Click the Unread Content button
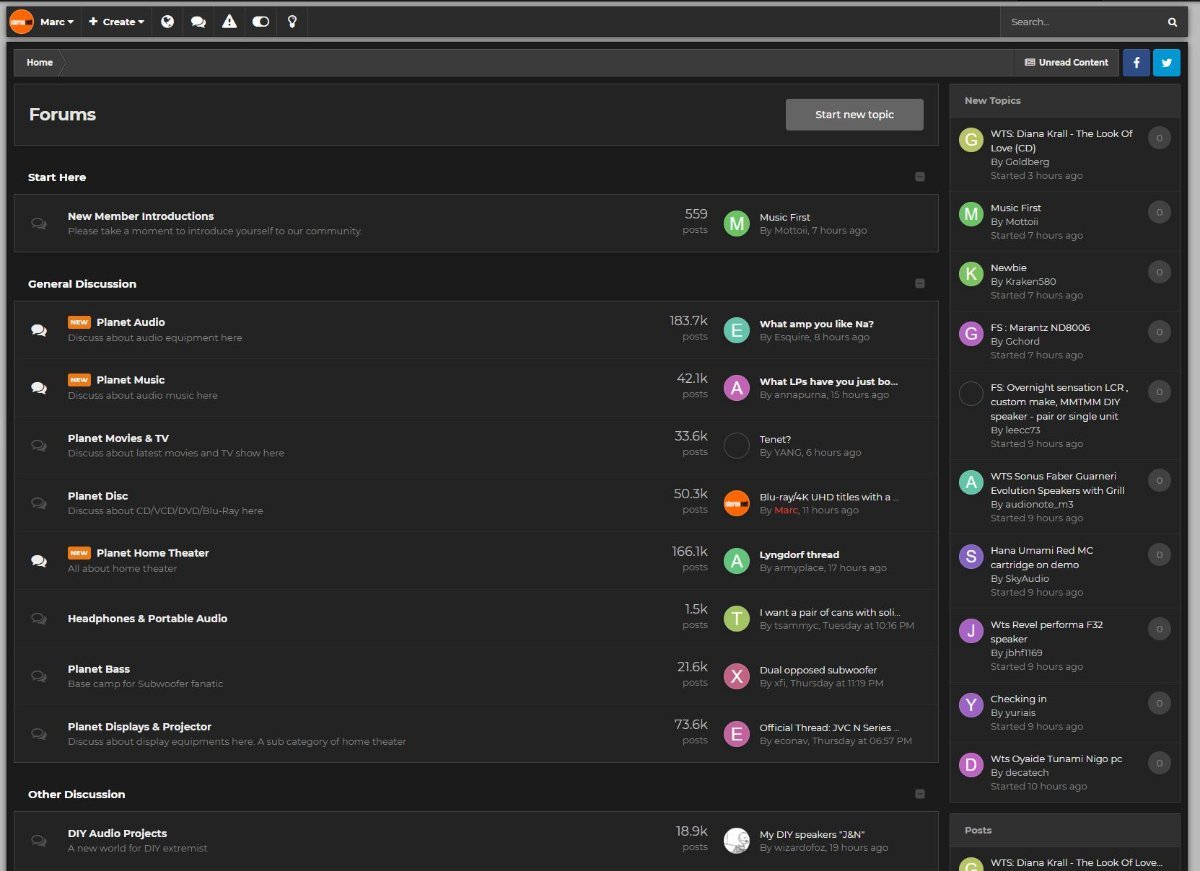This screenshot has width=1200, height=871. pyautogui.click(x=1066, y=62)
